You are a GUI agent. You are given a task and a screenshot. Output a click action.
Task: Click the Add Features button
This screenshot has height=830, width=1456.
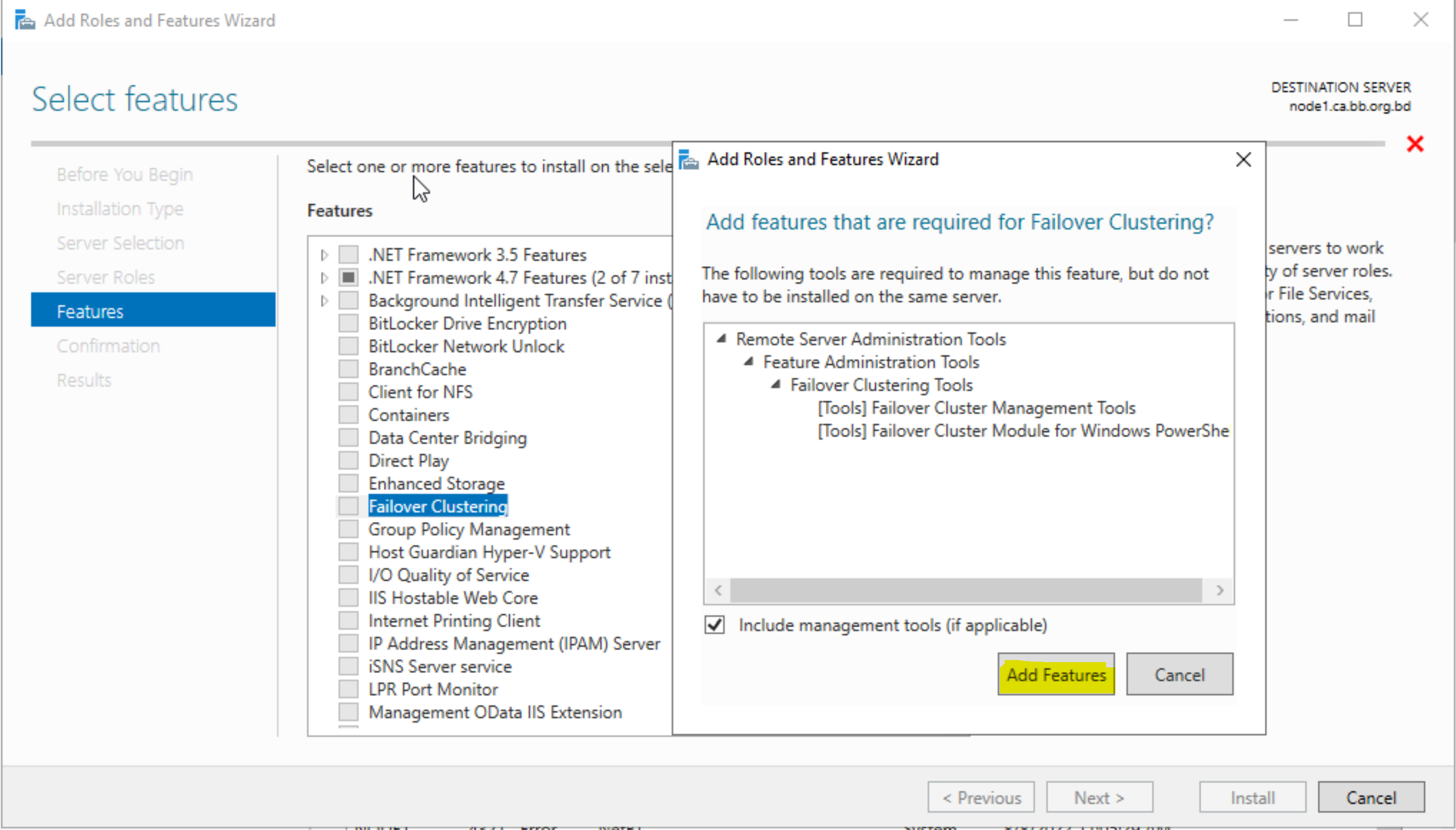[1056, 675]
